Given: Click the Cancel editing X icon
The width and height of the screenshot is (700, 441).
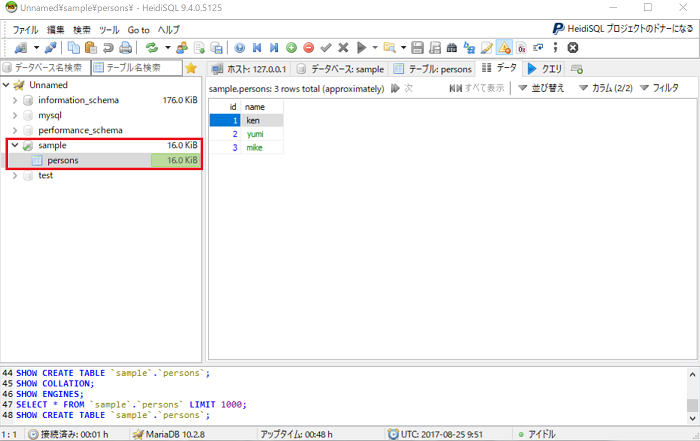Looking at the screenshot, I should pos(343,48).
